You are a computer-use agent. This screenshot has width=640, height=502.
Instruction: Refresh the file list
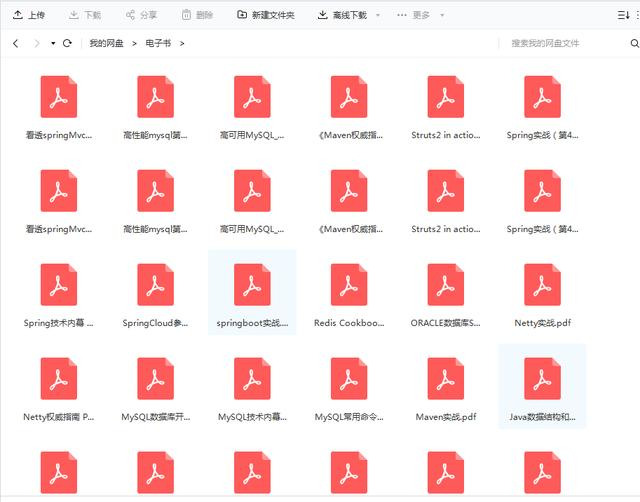(x=67, y=43)
